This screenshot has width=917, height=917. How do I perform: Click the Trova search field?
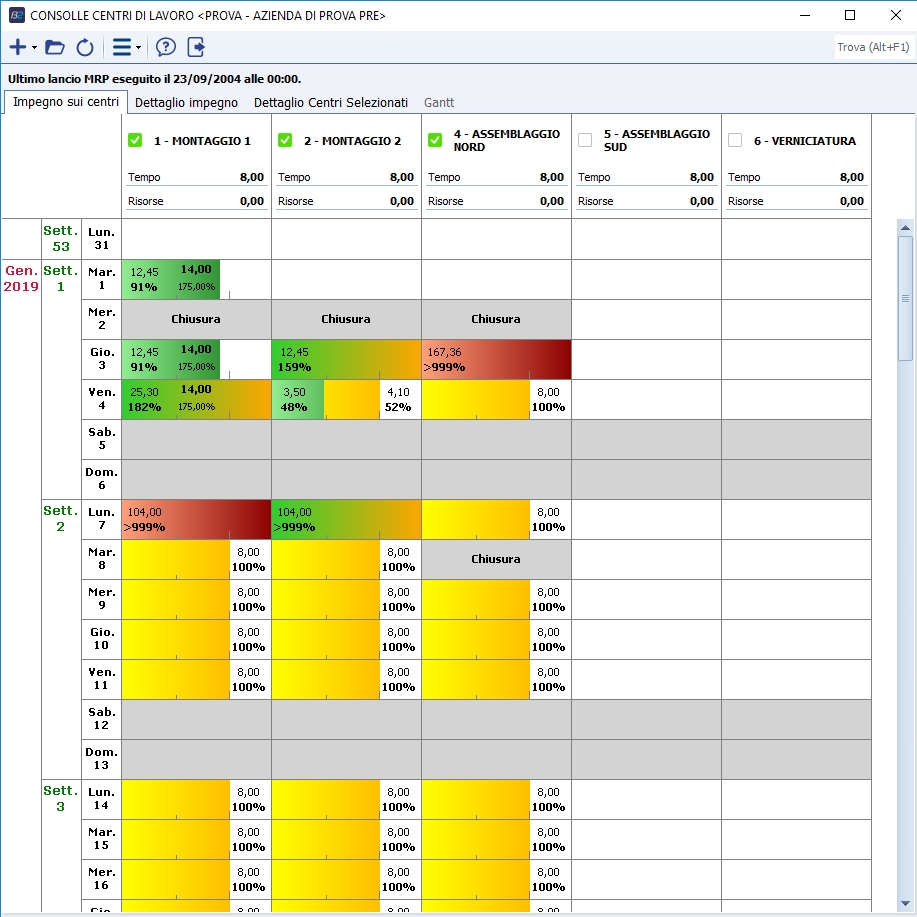[872, 47]
